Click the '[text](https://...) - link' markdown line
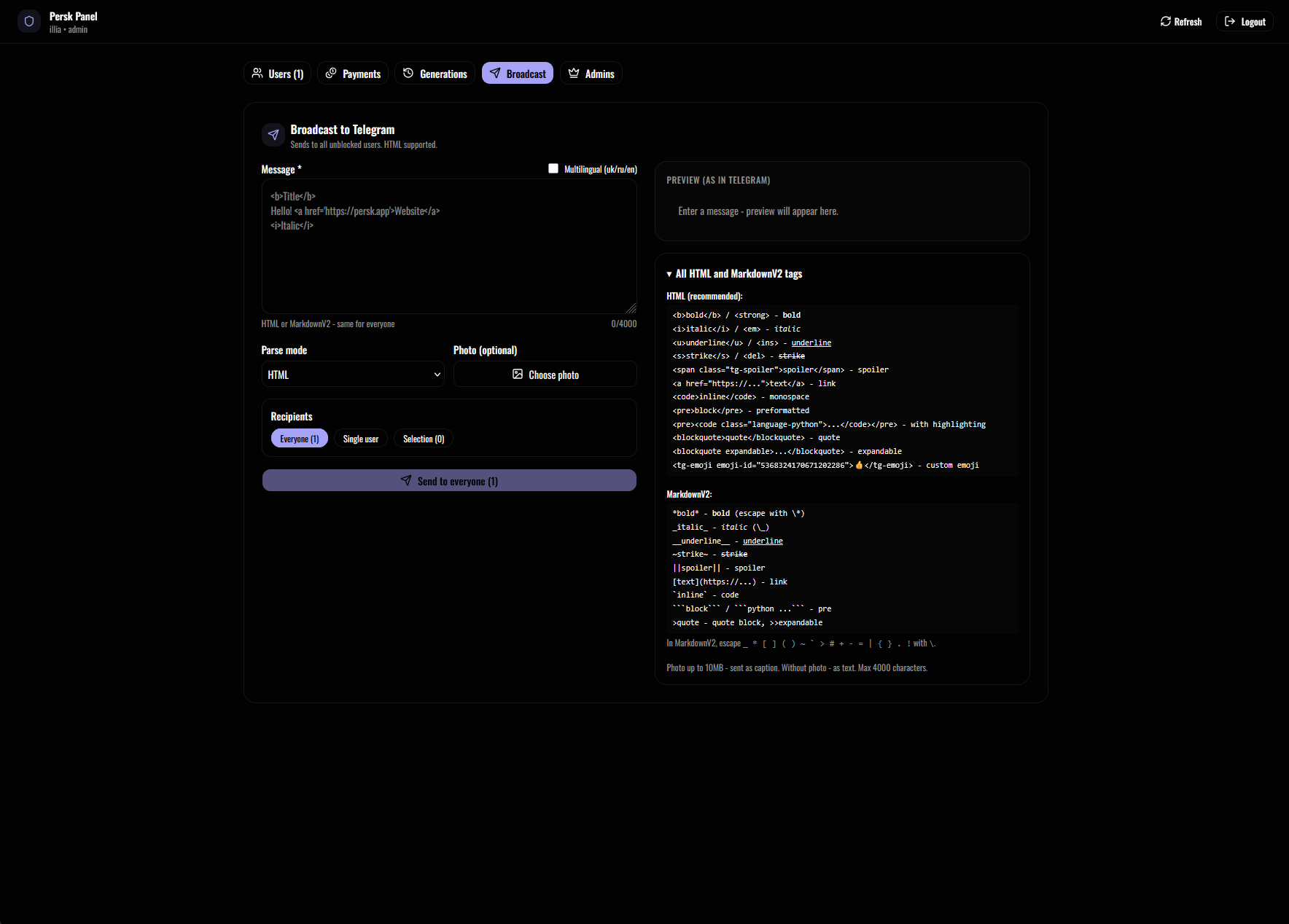This screenshot has height=924, width=1289. 730,582
